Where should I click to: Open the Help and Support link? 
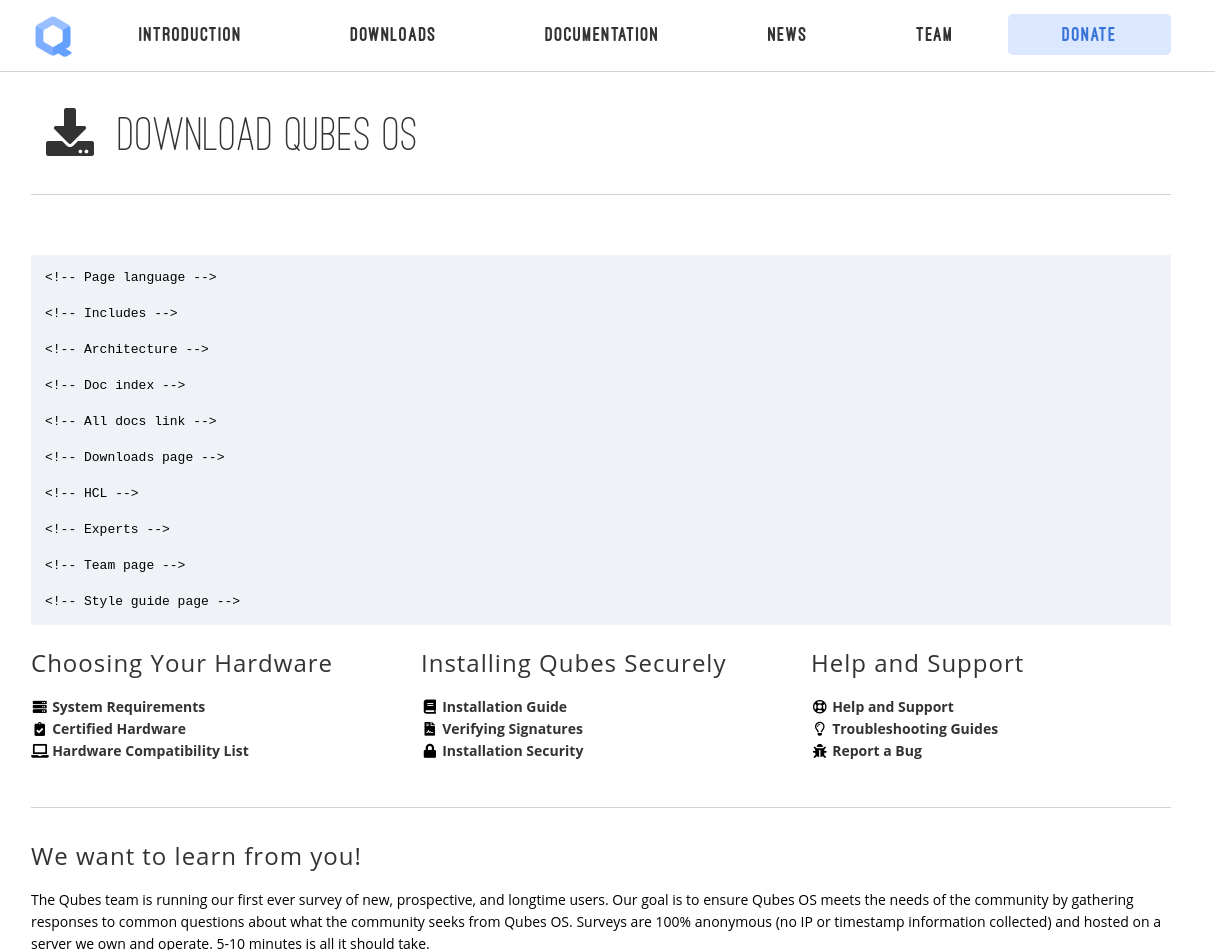click(x=893, y=707)
